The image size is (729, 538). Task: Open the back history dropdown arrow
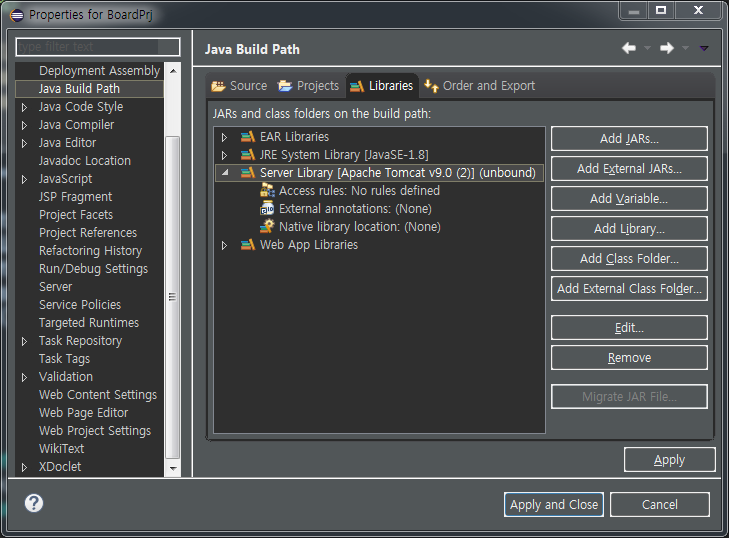click(647, 48)
